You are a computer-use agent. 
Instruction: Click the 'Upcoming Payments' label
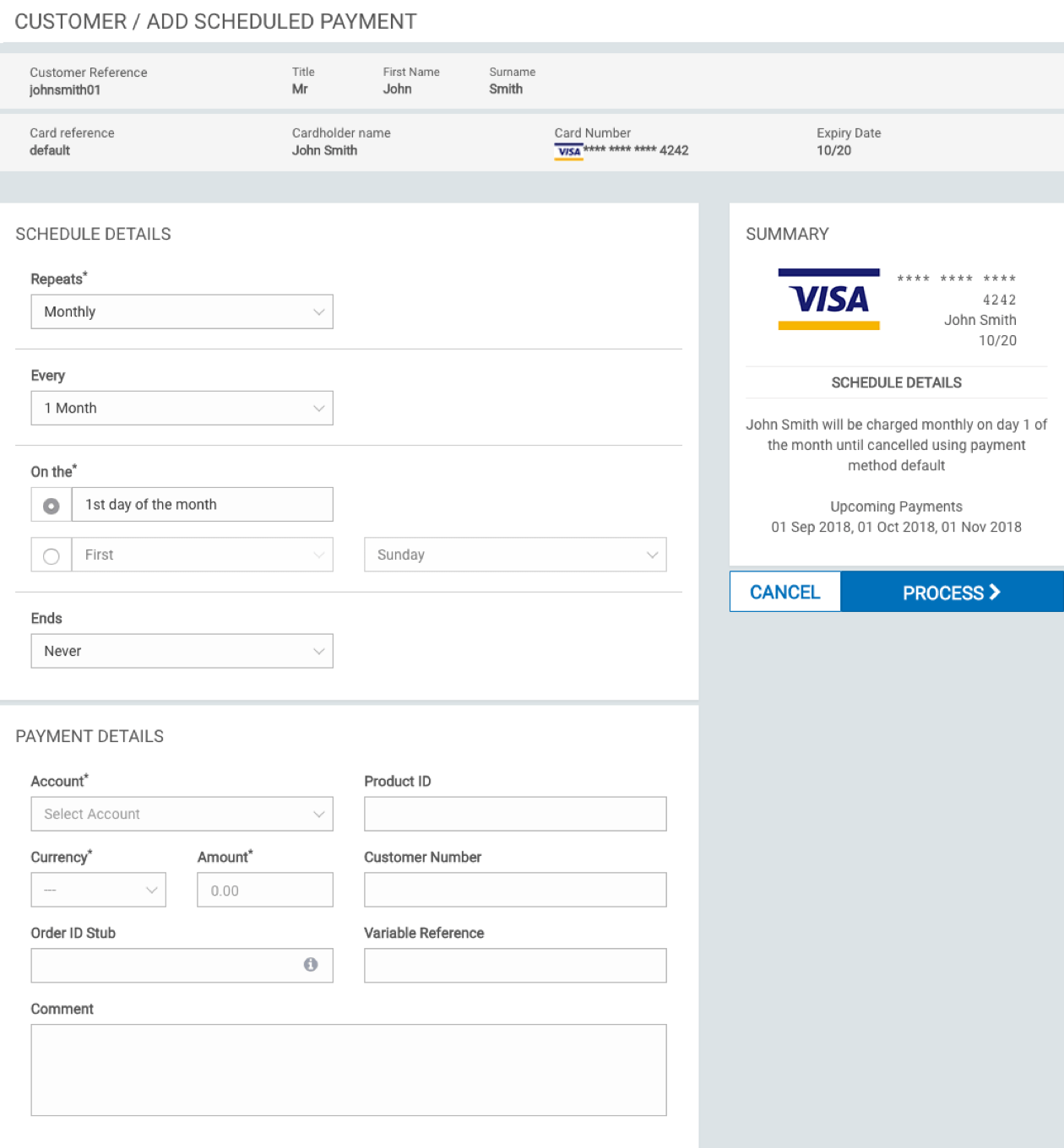pyautogui.click(x=896, y=506)
